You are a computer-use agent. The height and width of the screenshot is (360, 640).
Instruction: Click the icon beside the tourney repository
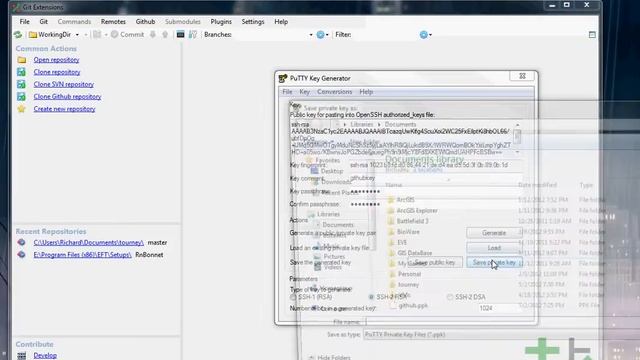pos(22,242)
